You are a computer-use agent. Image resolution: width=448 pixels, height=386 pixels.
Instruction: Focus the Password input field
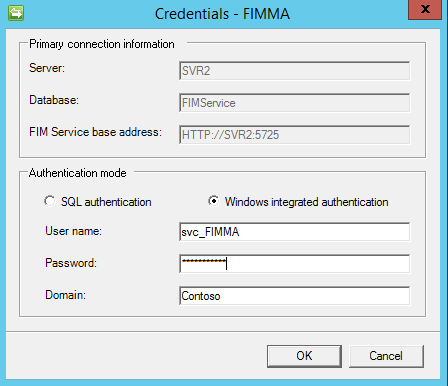(x=295, y=264)
